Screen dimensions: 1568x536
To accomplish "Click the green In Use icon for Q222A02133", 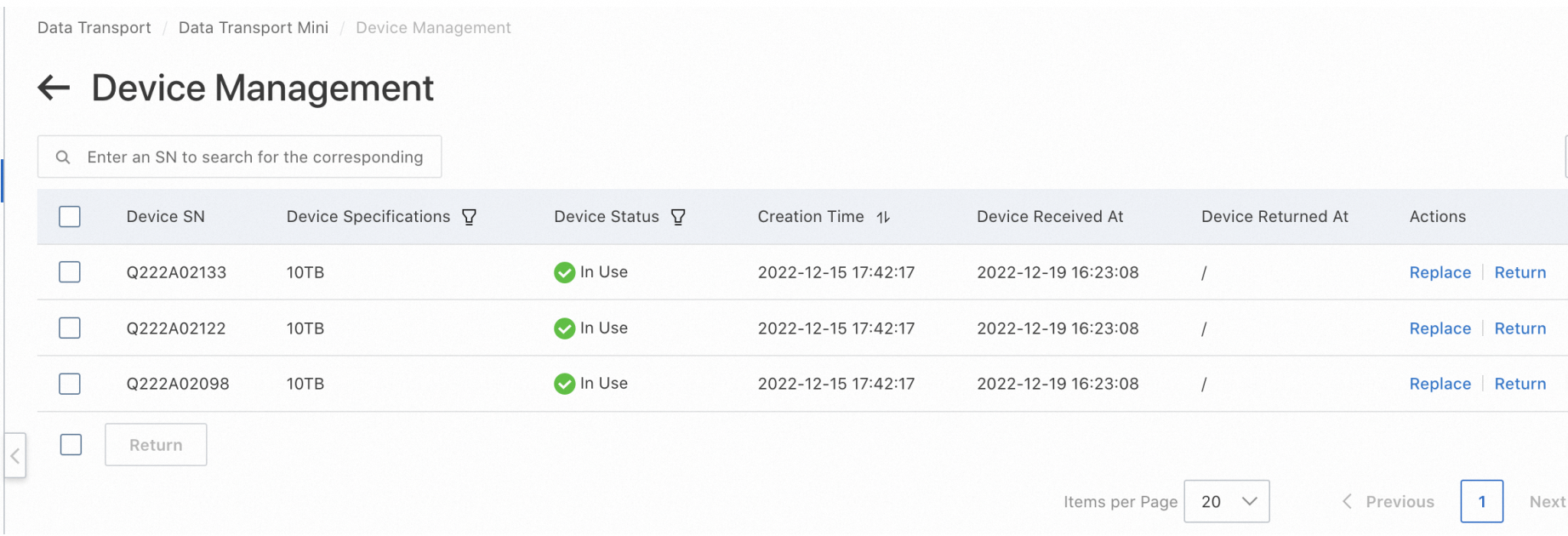I will 564,272.
